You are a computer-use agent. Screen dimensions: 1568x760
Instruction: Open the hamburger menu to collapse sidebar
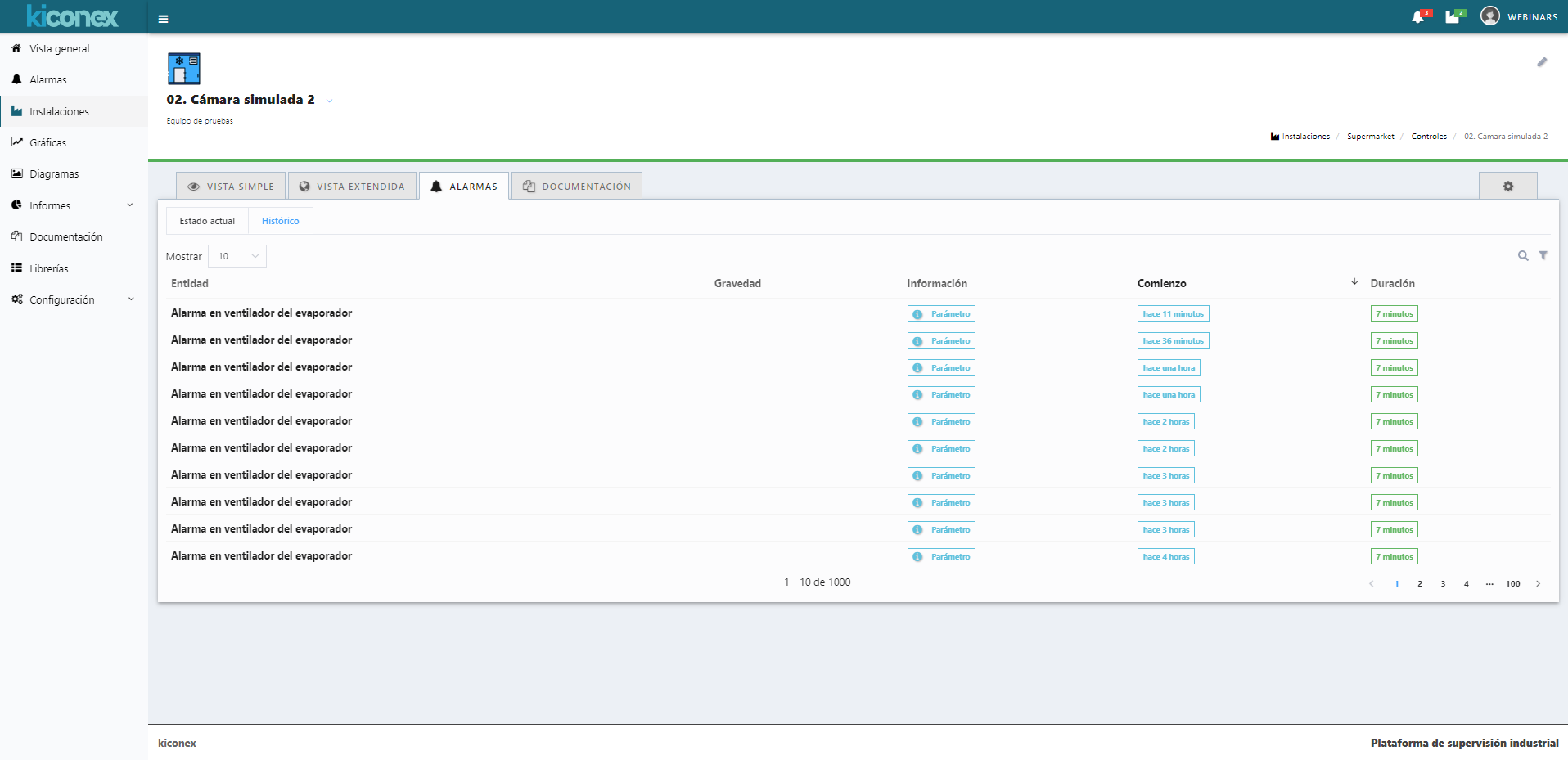pyautogui.click(x=163, y=19)
